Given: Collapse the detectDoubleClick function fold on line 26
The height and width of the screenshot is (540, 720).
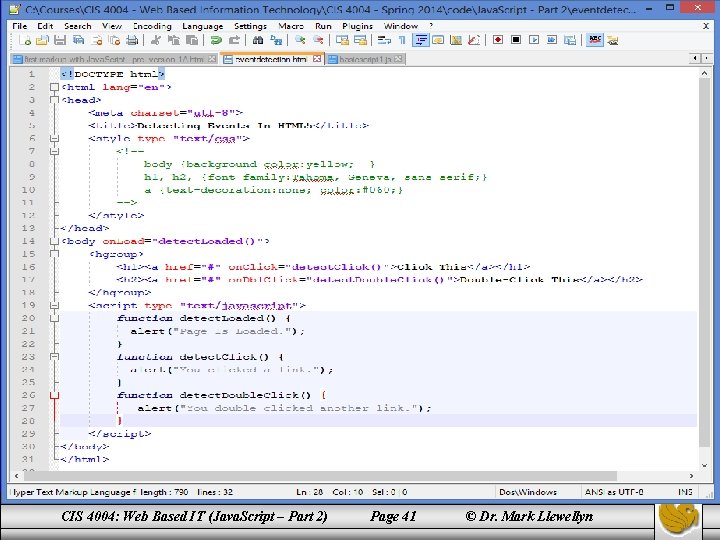Looking at the screenshot, I should pos(54,395).
